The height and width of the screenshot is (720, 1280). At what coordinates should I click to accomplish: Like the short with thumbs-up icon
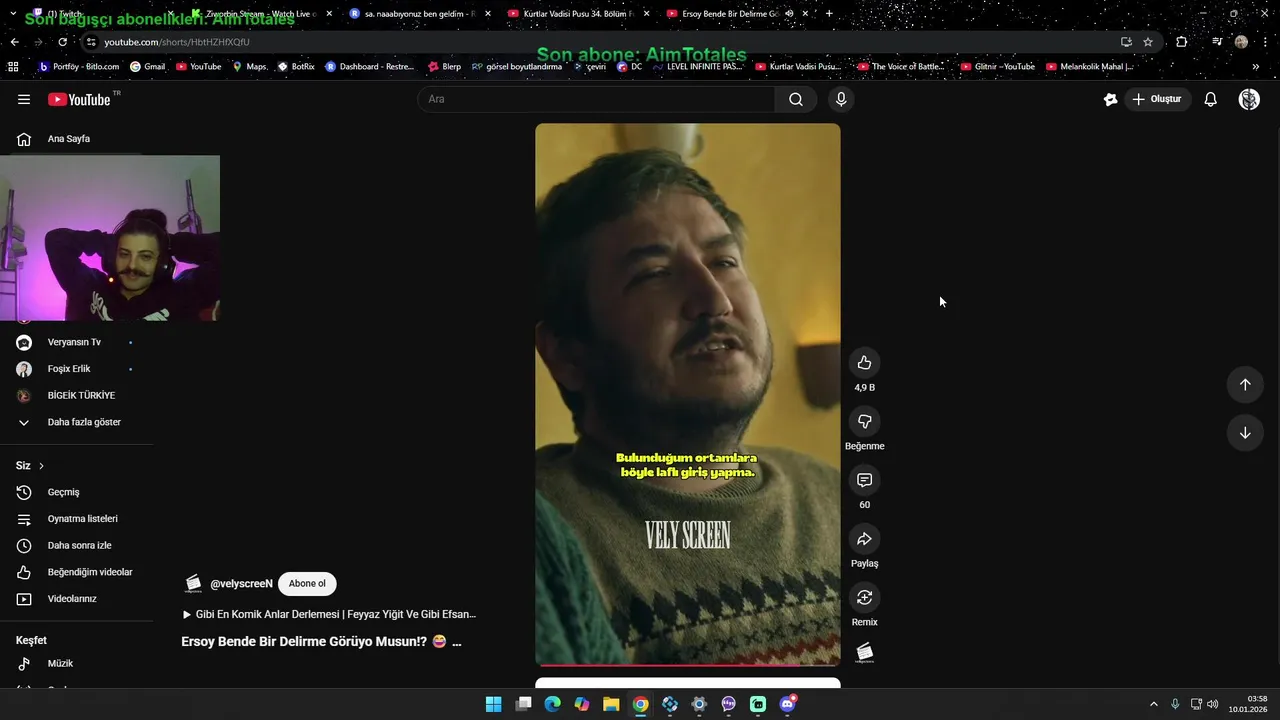point(865,363)
